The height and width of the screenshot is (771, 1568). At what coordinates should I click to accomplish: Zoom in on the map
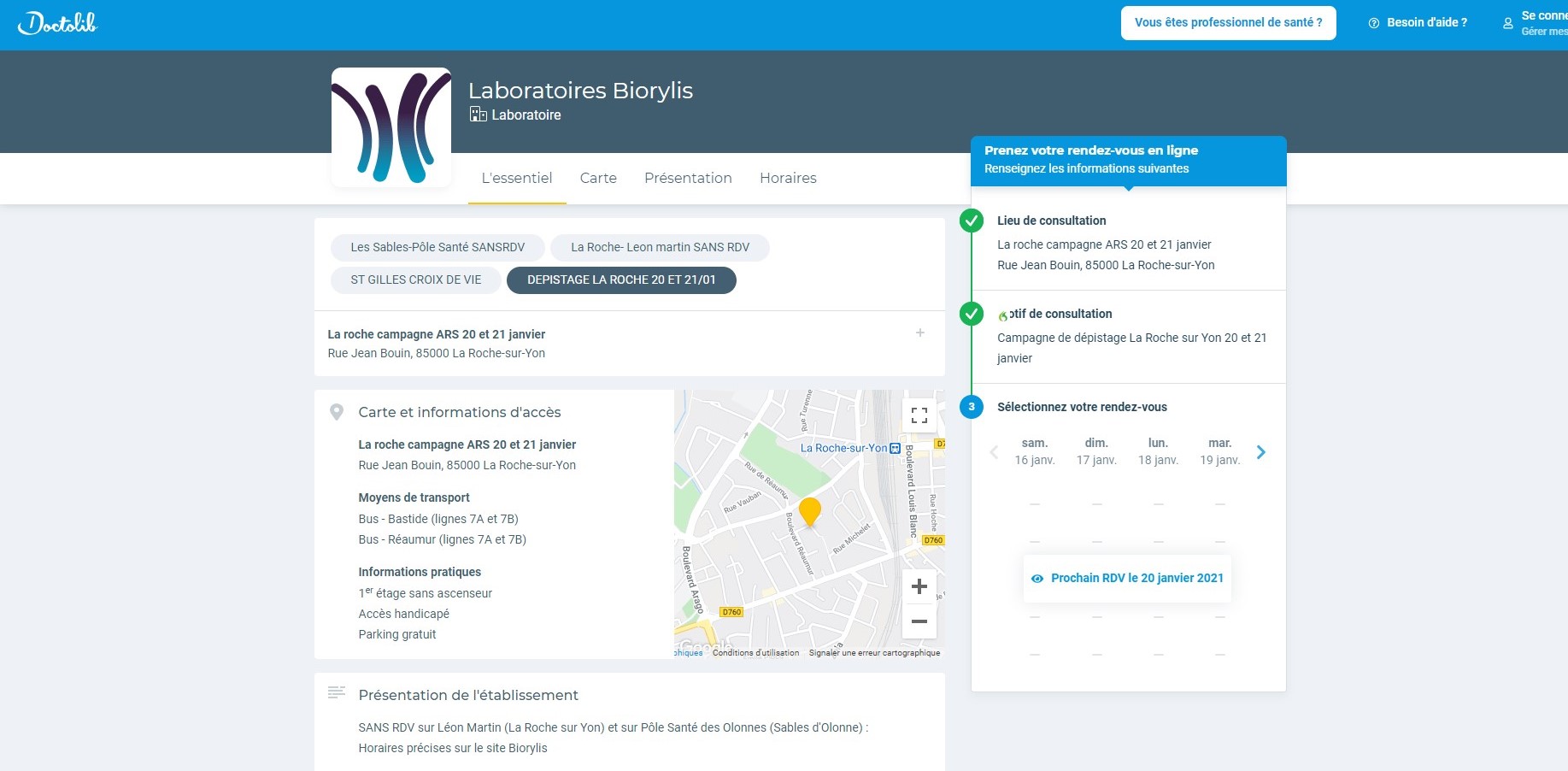click(919, 586)
